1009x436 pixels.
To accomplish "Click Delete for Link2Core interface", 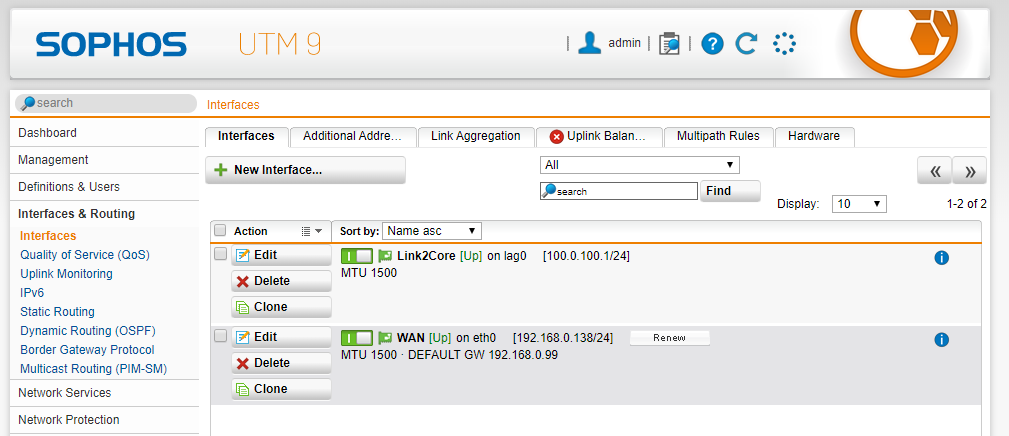I will pos(281,281).
